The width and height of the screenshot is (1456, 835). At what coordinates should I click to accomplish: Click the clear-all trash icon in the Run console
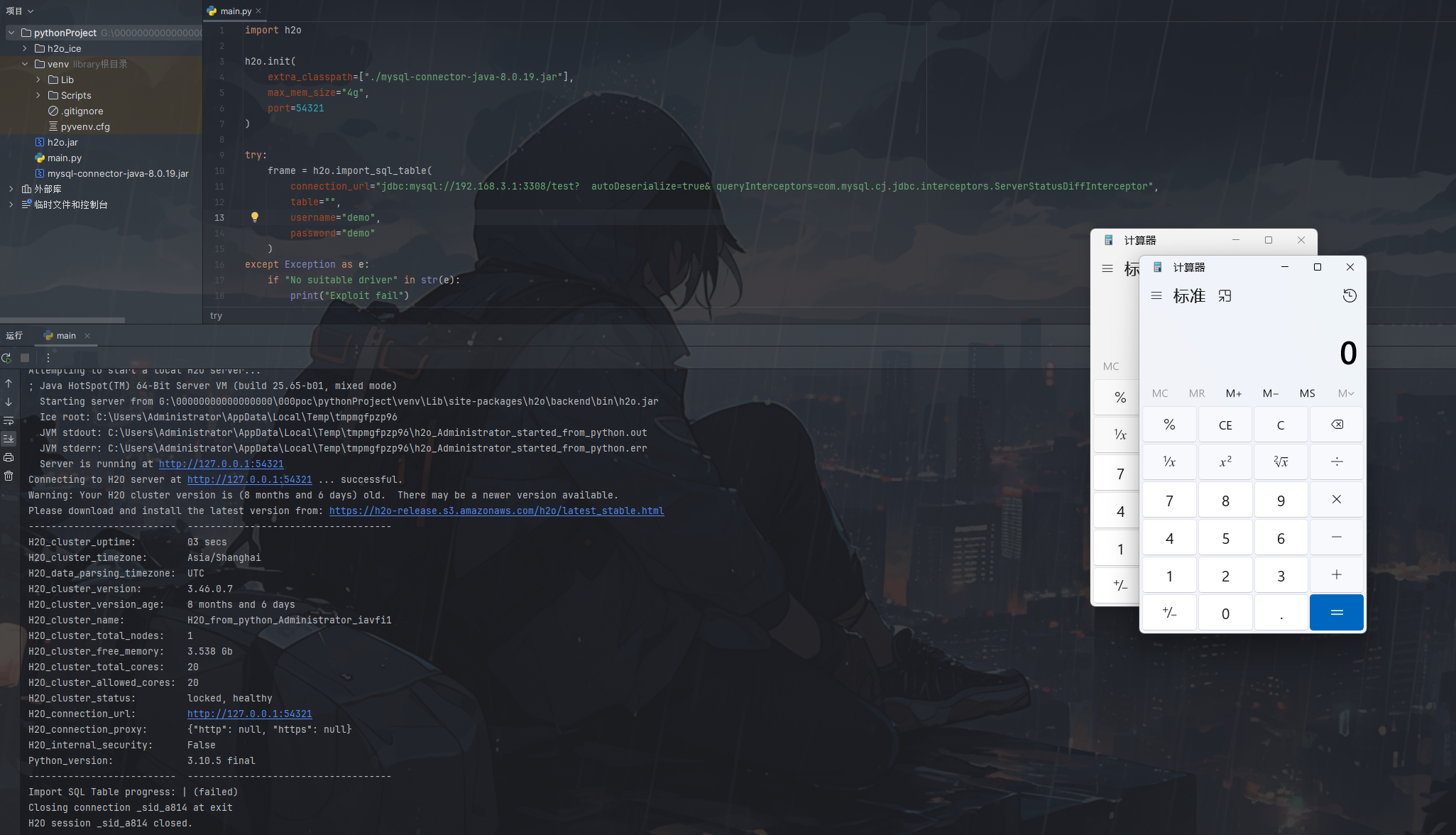(9, 476)
